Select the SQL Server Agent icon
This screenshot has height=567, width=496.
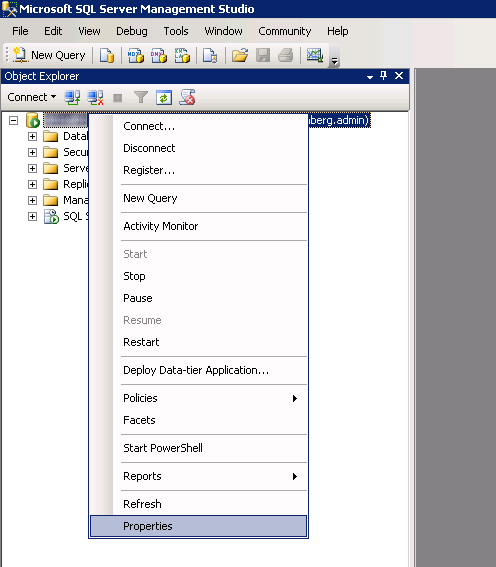[x=51, y=217]
